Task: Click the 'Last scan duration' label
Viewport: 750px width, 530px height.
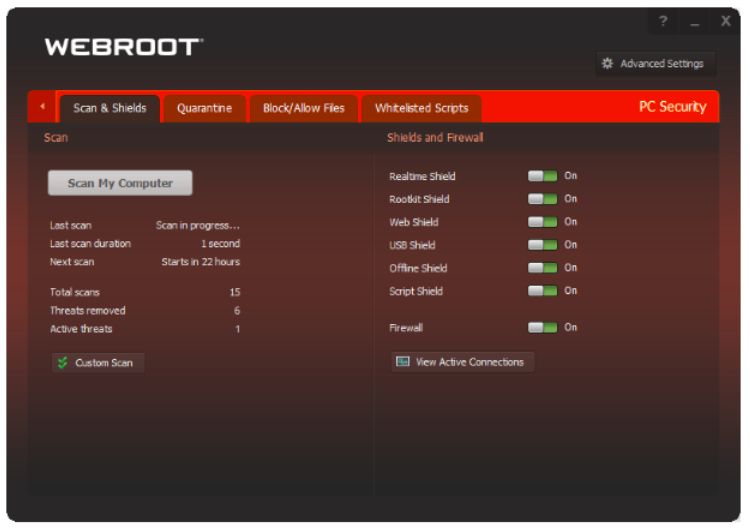Action: [x=90, y=244]
